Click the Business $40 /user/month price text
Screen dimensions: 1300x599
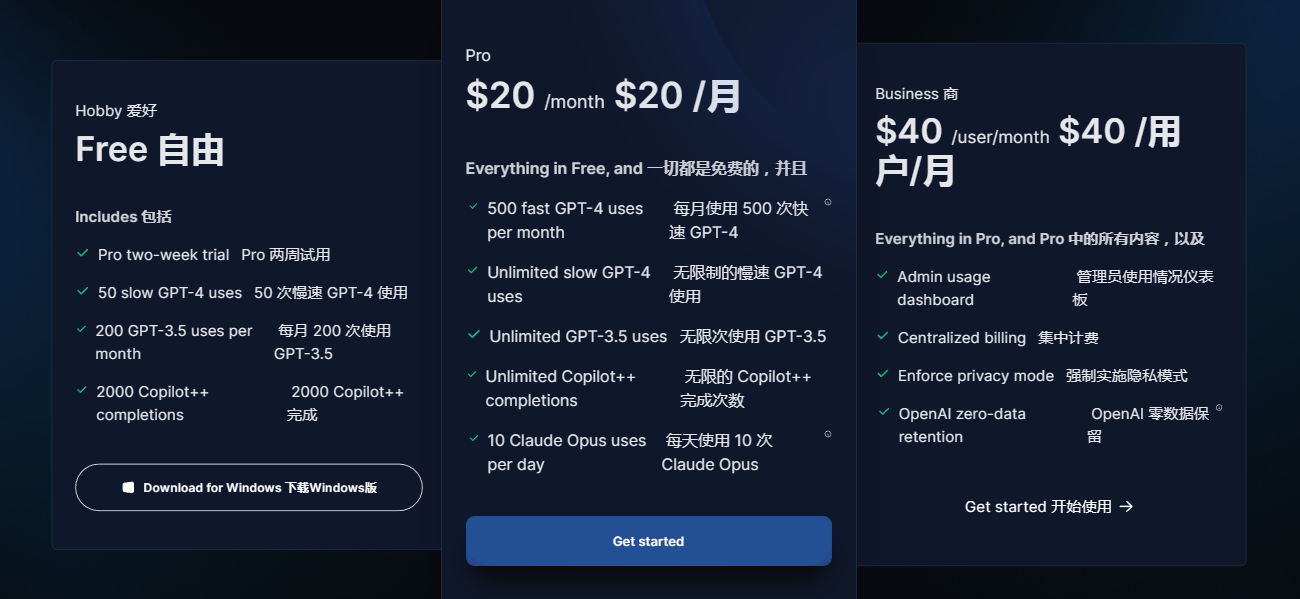coord(962,133)
